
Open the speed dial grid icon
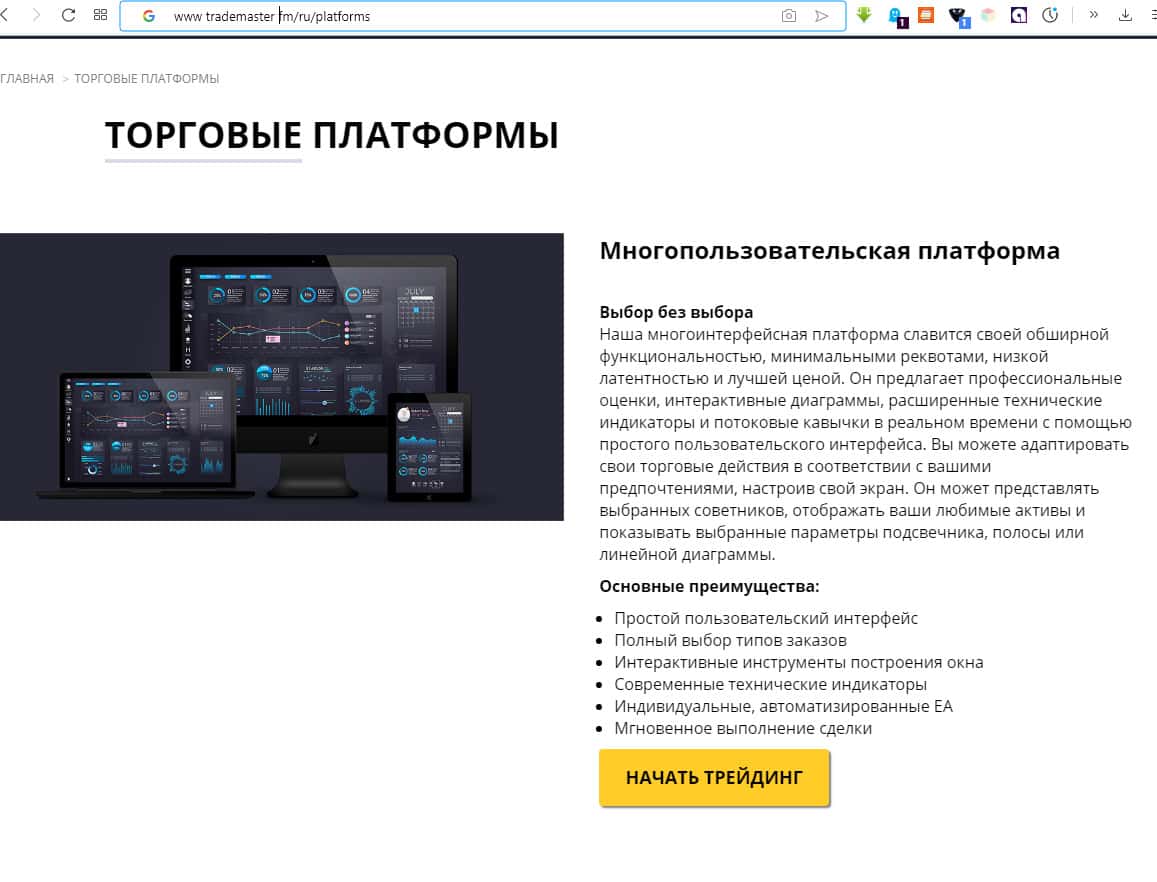pos(100,15)
